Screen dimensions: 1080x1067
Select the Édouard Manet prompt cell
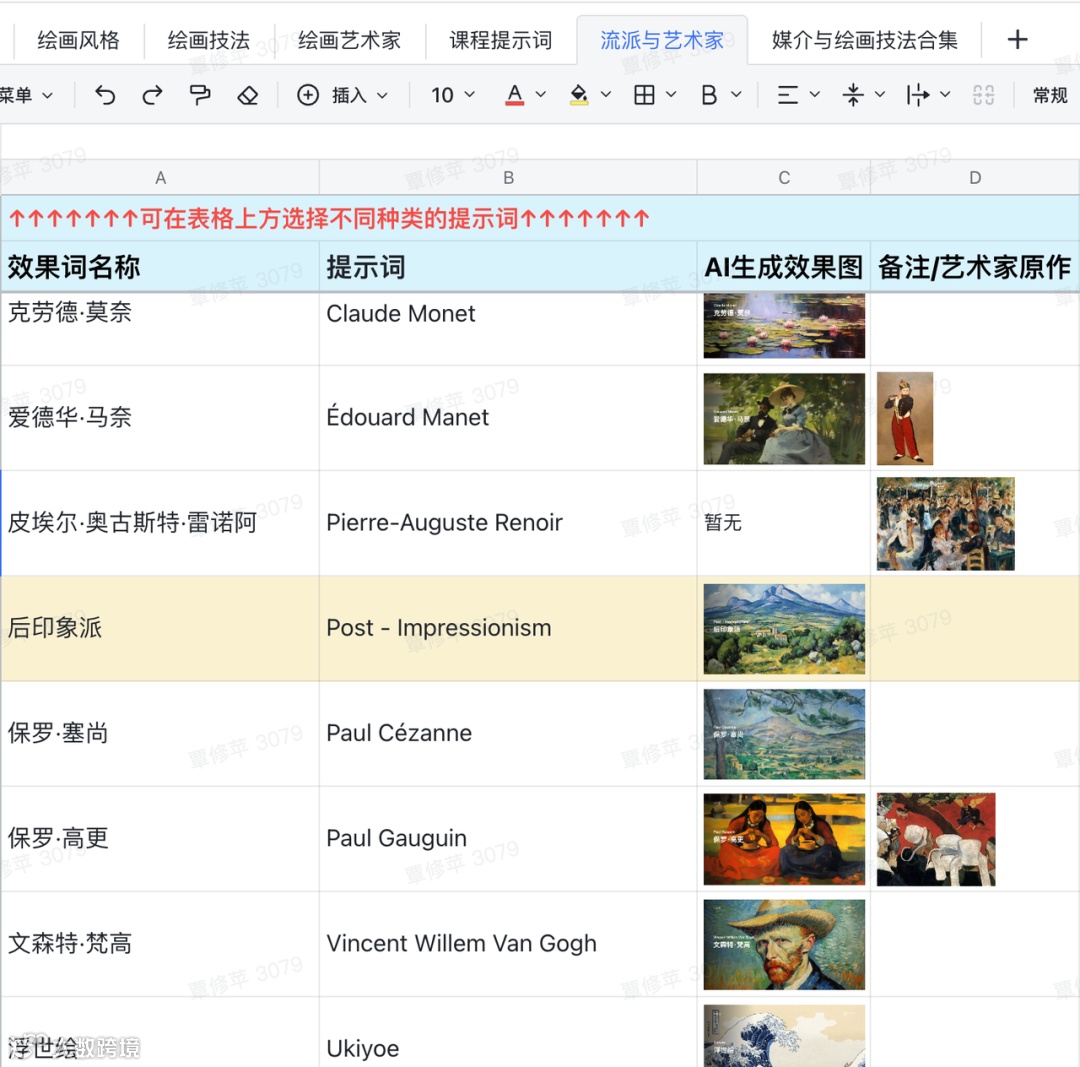pyautogui.click(x=508, y=417)
